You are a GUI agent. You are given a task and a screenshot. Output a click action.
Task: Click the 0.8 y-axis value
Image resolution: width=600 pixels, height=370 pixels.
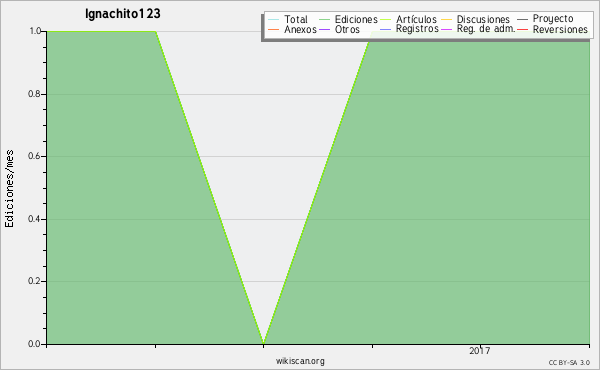(x=35, y=94)
